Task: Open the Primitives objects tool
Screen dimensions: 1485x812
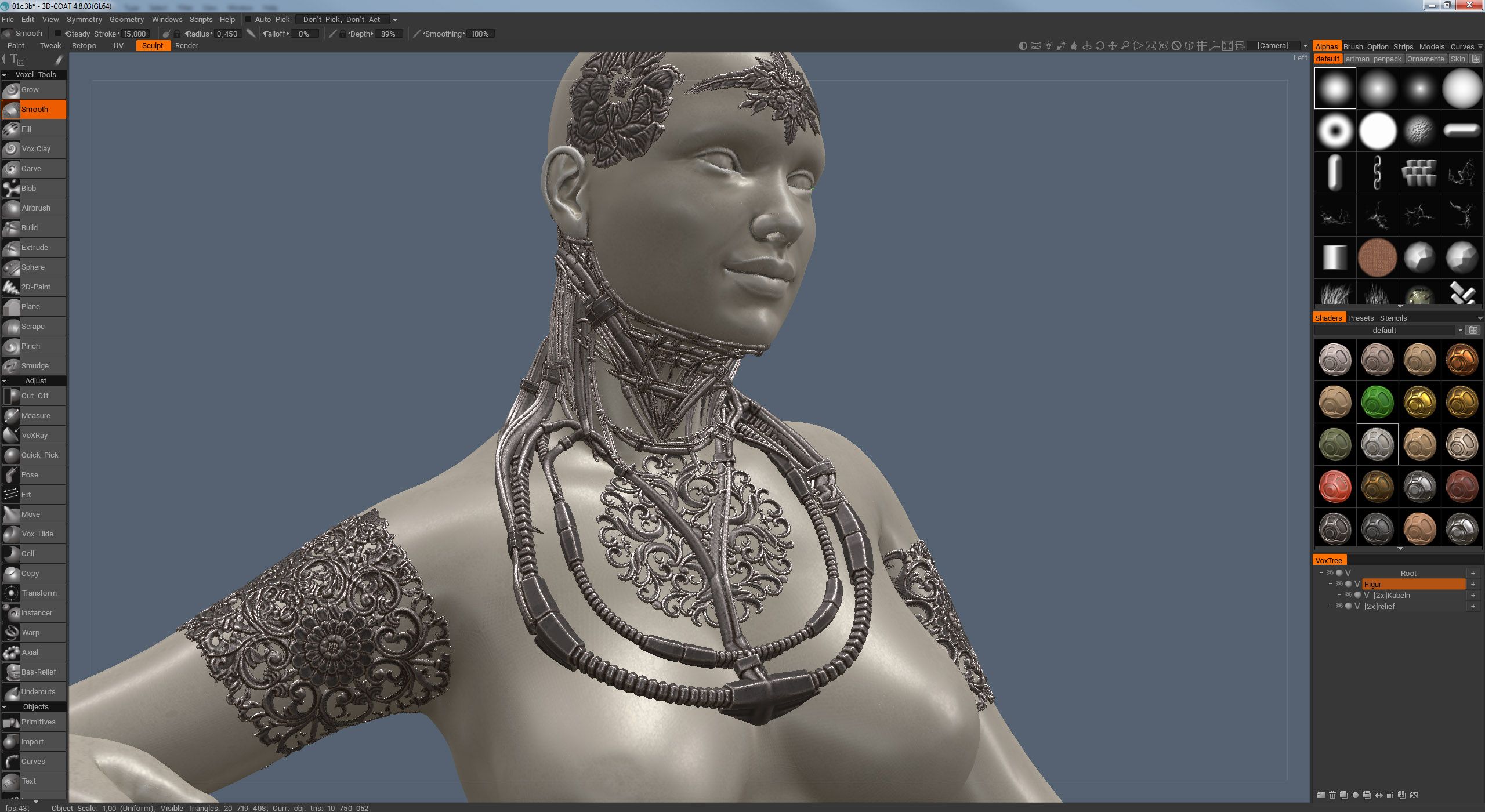Action: (x=34, y=722)
